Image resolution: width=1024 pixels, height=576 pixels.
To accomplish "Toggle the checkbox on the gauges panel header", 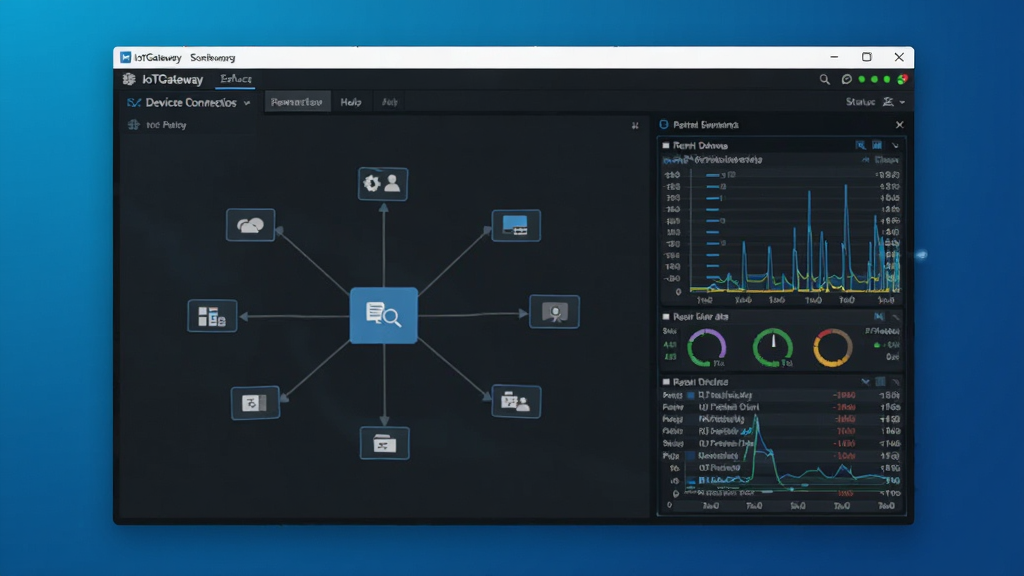I will pyautogui.click(x=666, y=317).
